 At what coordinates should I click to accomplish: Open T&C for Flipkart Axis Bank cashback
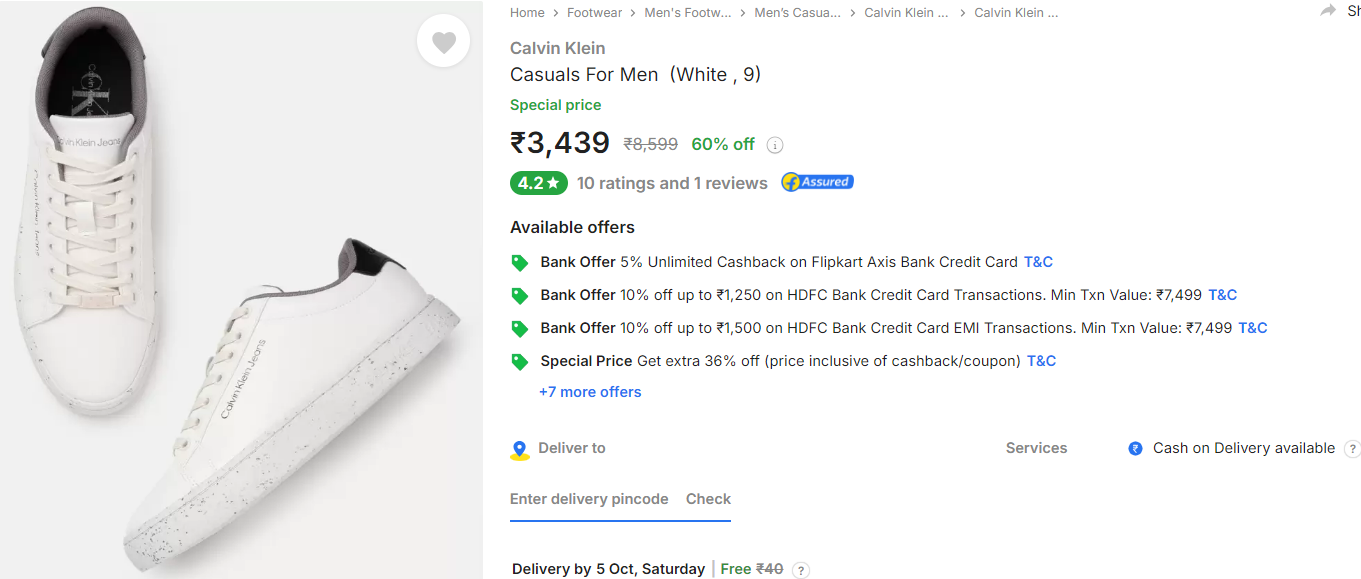(x=1038, y=262)
